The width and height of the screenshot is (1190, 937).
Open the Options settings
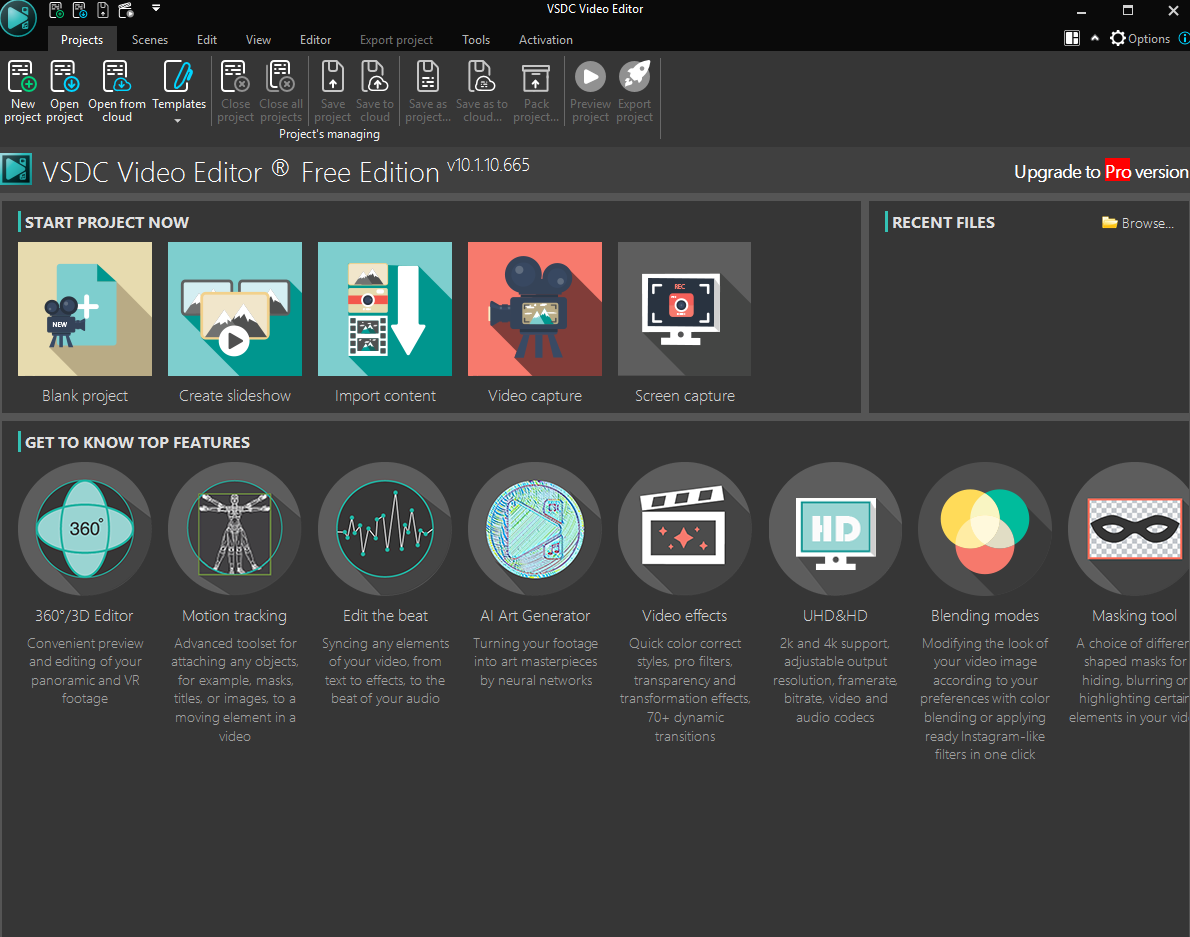[1139, 39]
